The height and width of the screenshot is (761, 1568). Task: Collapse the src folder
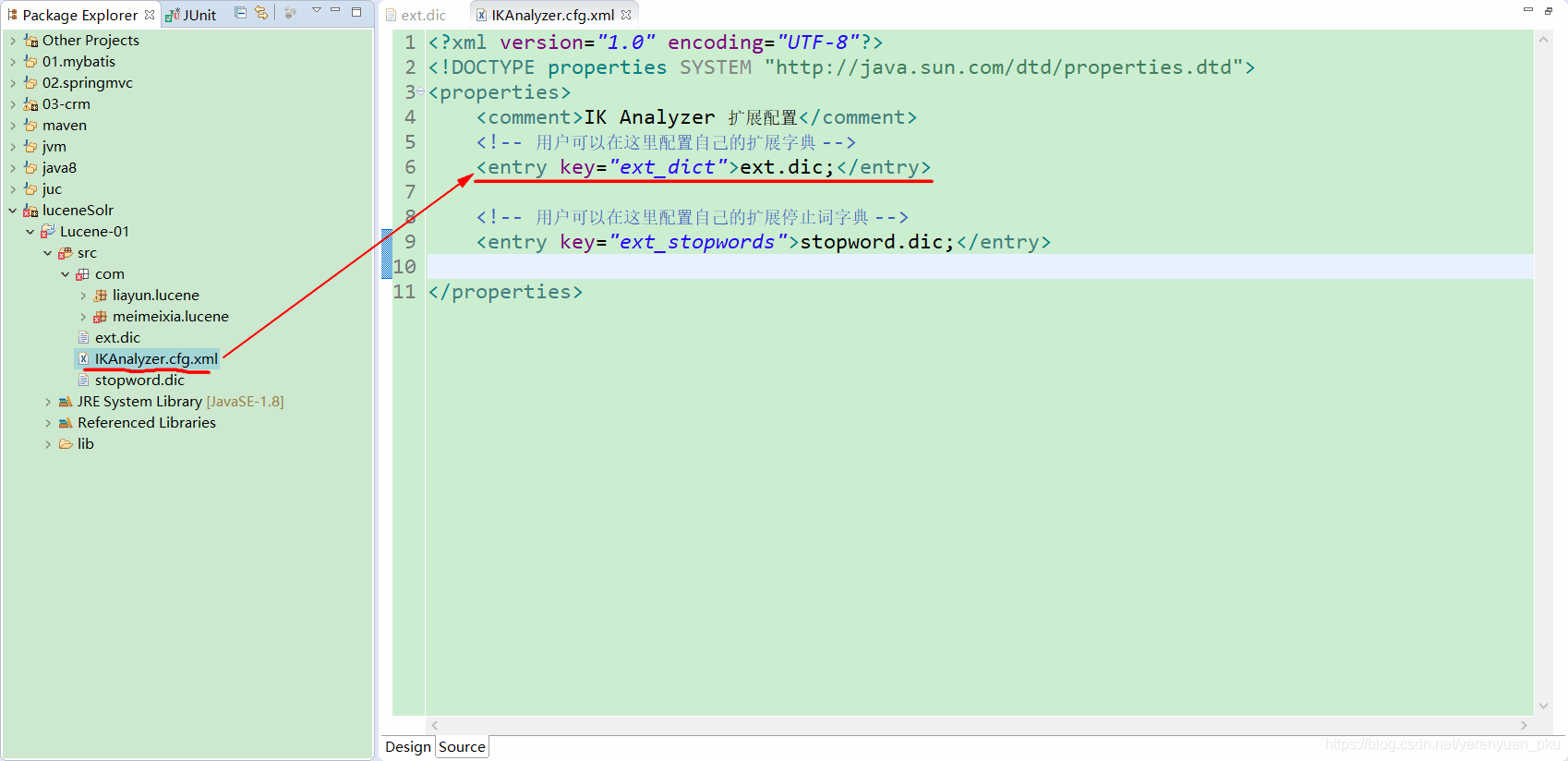48,253
